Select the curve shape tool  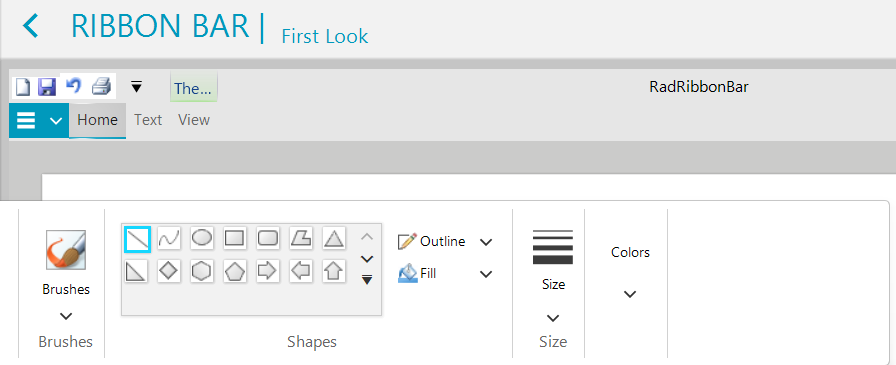[169, 239]
